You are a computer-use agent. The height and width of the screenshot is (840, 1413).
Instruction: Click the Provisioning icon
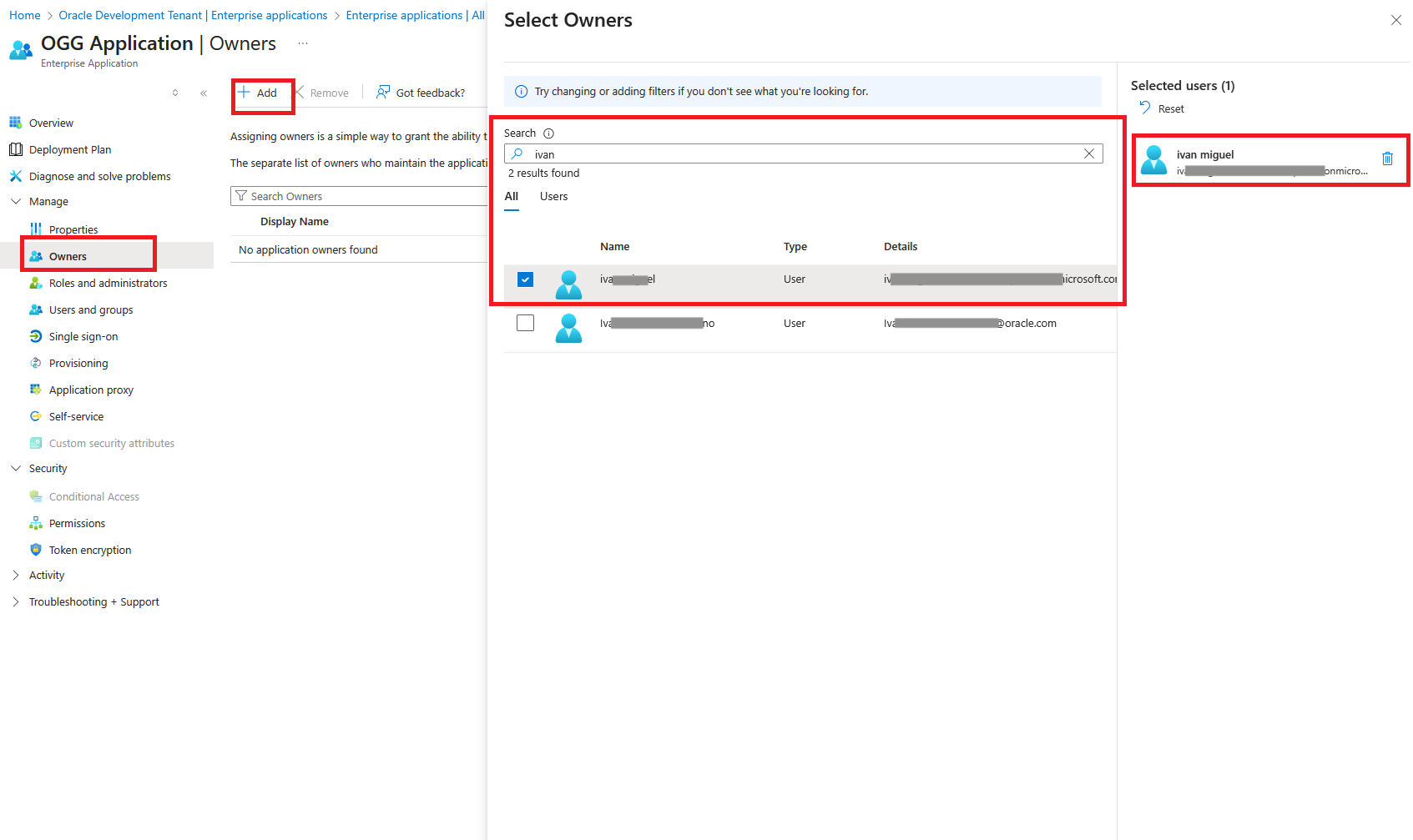pos(36,363)
